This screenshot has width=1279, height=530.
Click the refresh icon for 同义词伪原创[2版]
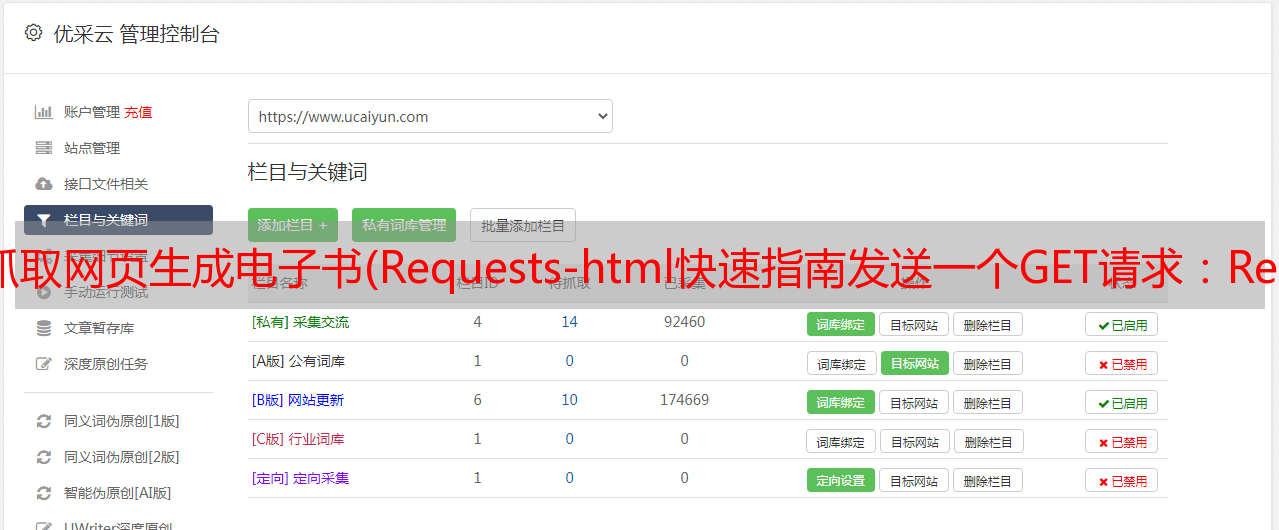(43, 457)
